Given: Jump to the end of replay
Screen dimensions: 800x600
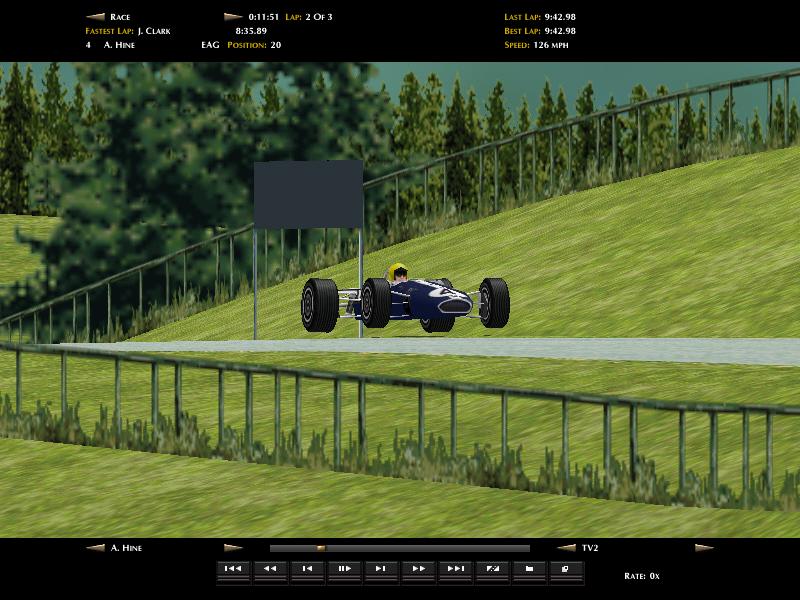Looking at the screenshot, I should pos(455,569).
